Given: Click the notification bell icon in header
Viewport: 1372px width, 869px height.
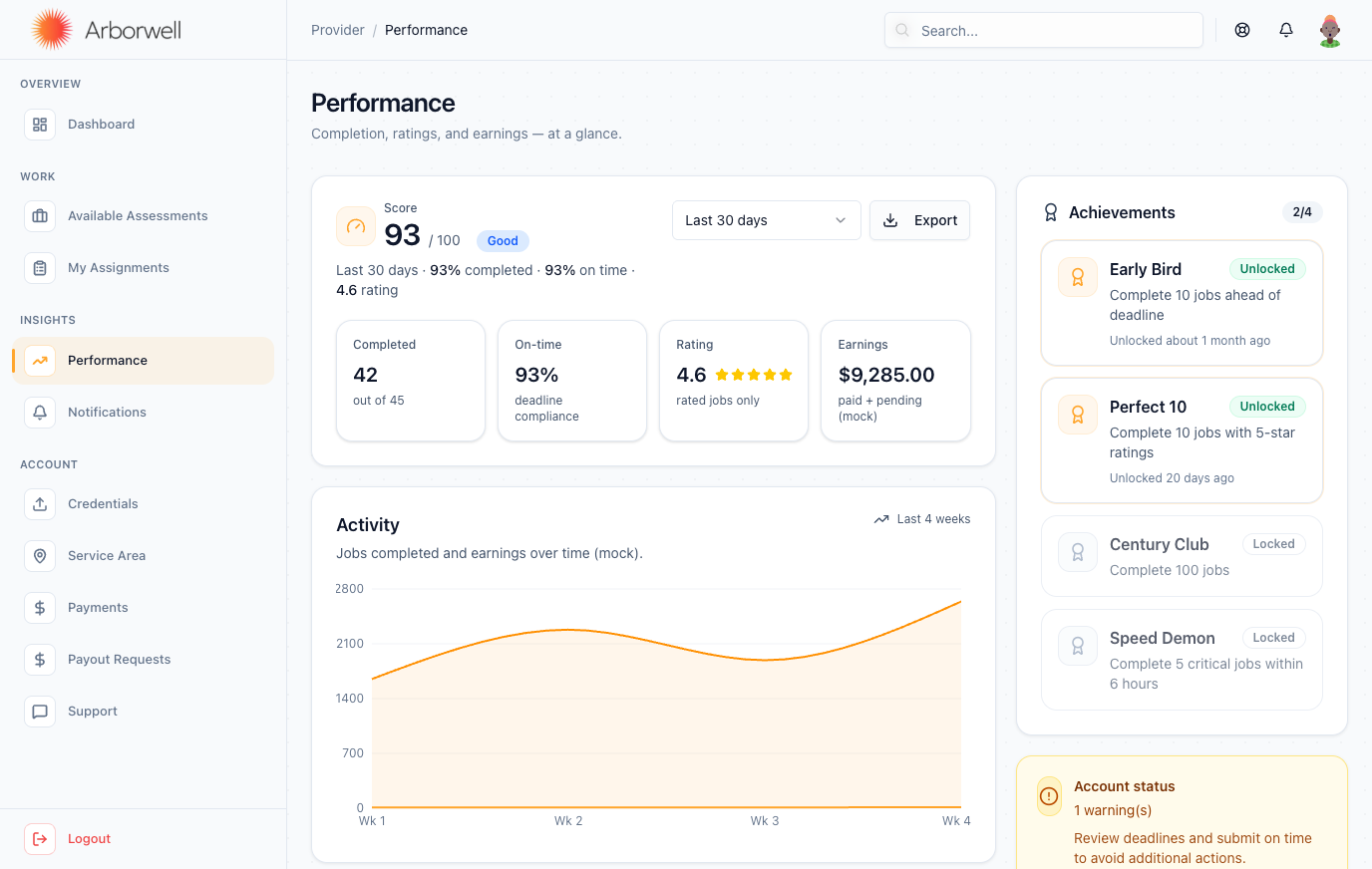Looking at the screenshot, I should click(1286, 30).
